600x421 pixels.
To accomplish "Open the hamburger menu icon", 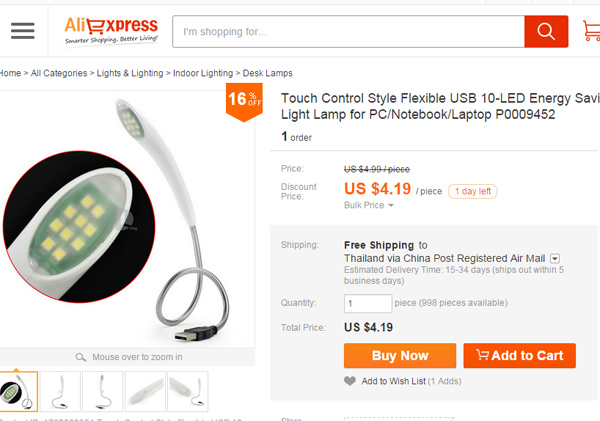I will tap(22, 31).
